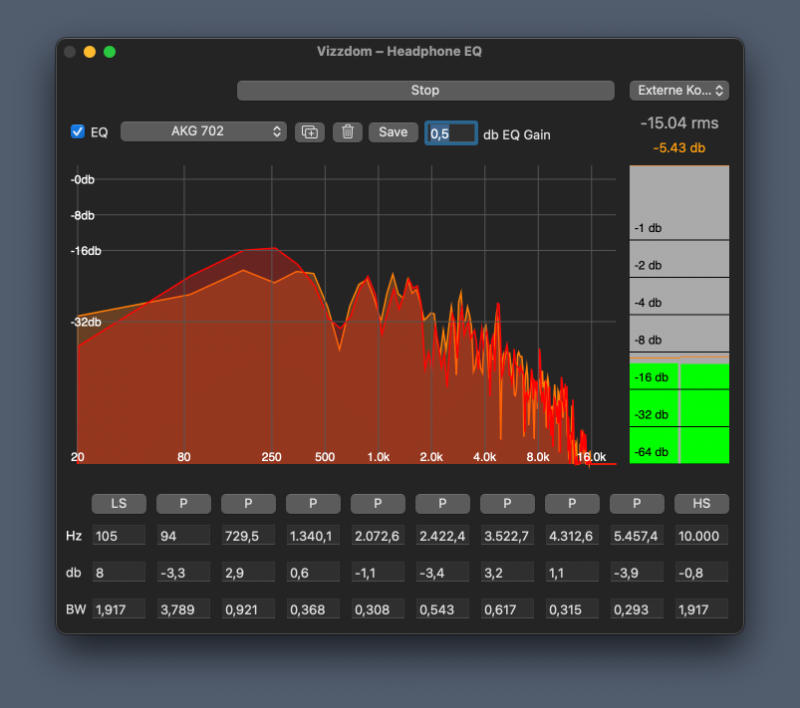Minimize the Vizzdom window with yellow button

pyautogui.click(x=90, y=52)
